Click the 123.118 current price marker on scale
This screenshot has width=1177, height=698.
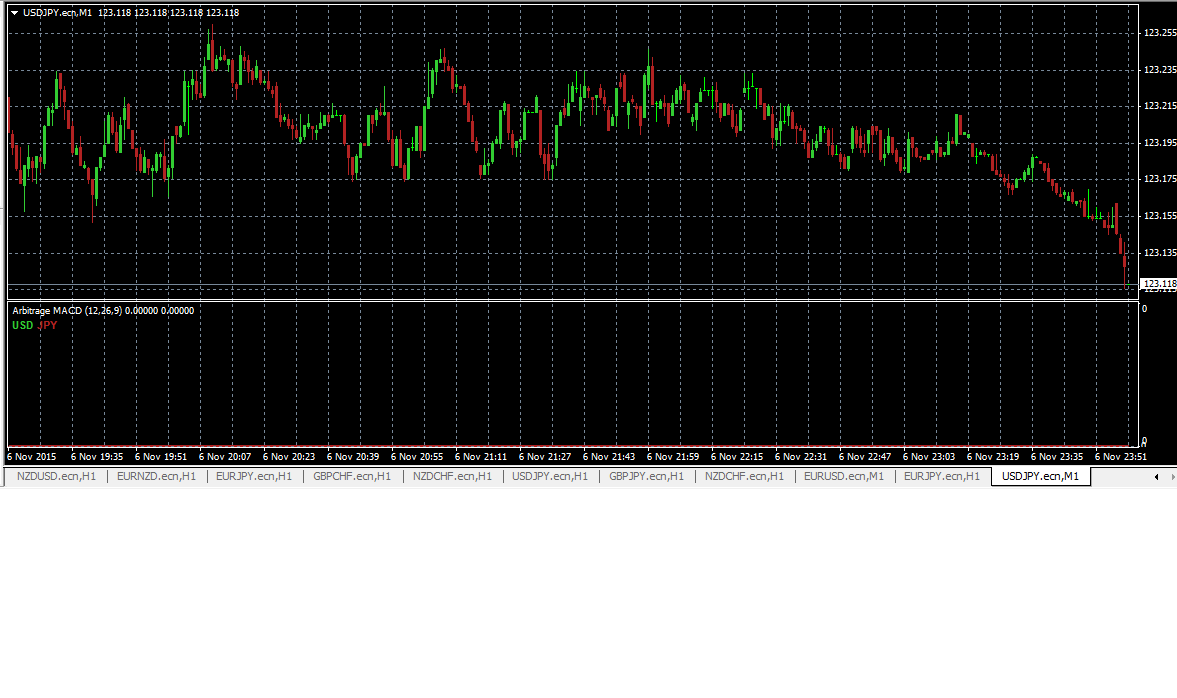1157,283
